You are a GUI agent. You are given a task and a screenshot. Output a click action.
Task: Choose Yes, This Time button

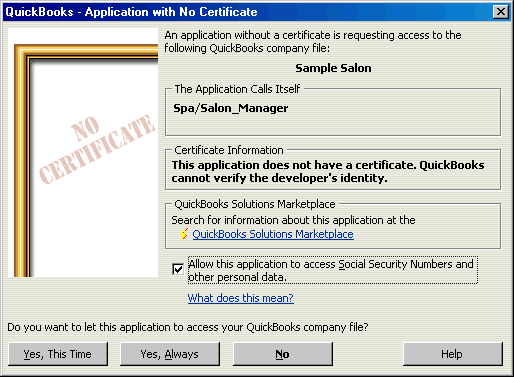(58, 354)
